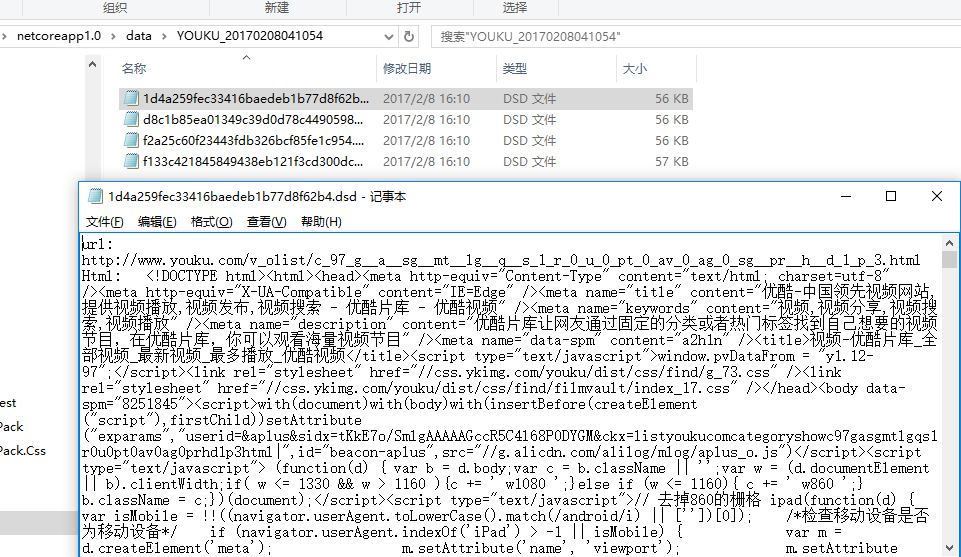Click the search "YOUKU_20170208041054" box
The image size is (961, 557).
696,36
